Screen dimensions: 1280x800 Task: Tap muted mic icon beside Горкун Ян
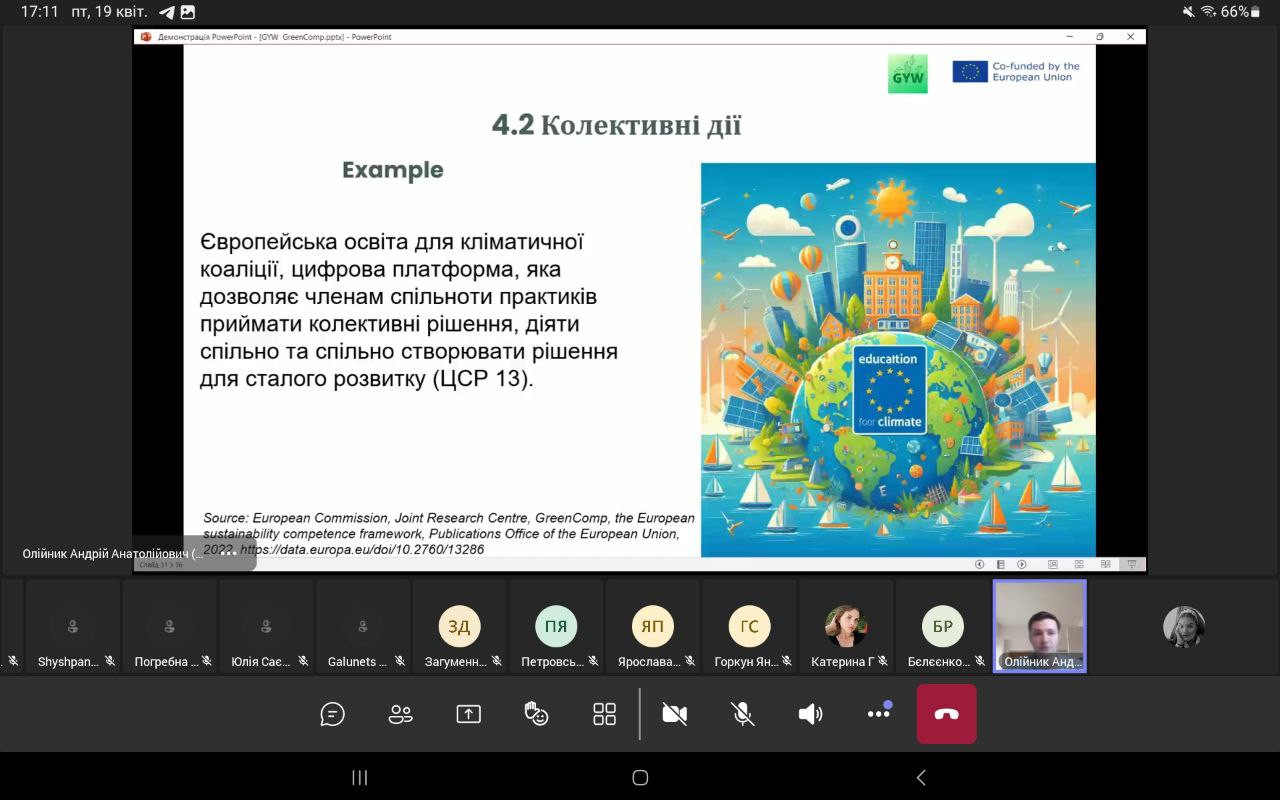786,661
